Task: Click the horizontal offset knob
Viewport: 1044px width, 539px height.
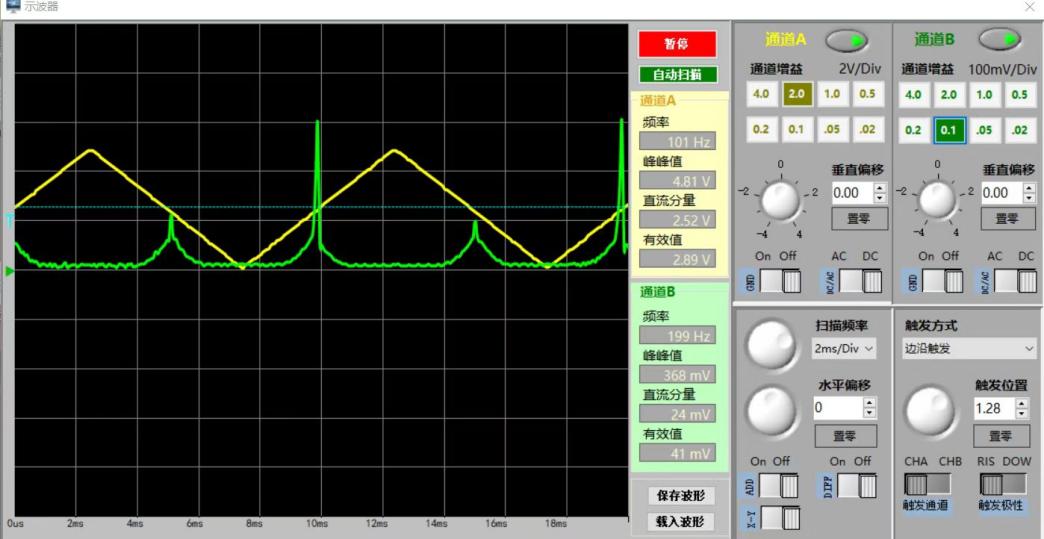Action: tap(772, 408)
